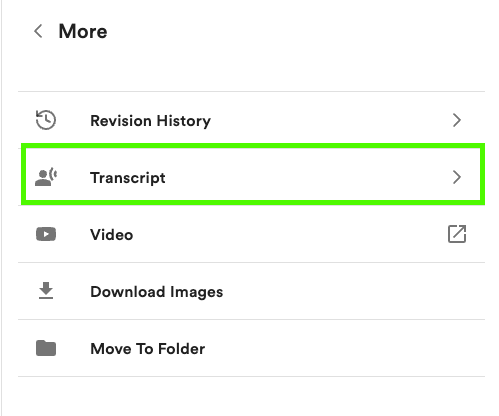
Task: Choose Move To Folder
Action: point(148,349)
